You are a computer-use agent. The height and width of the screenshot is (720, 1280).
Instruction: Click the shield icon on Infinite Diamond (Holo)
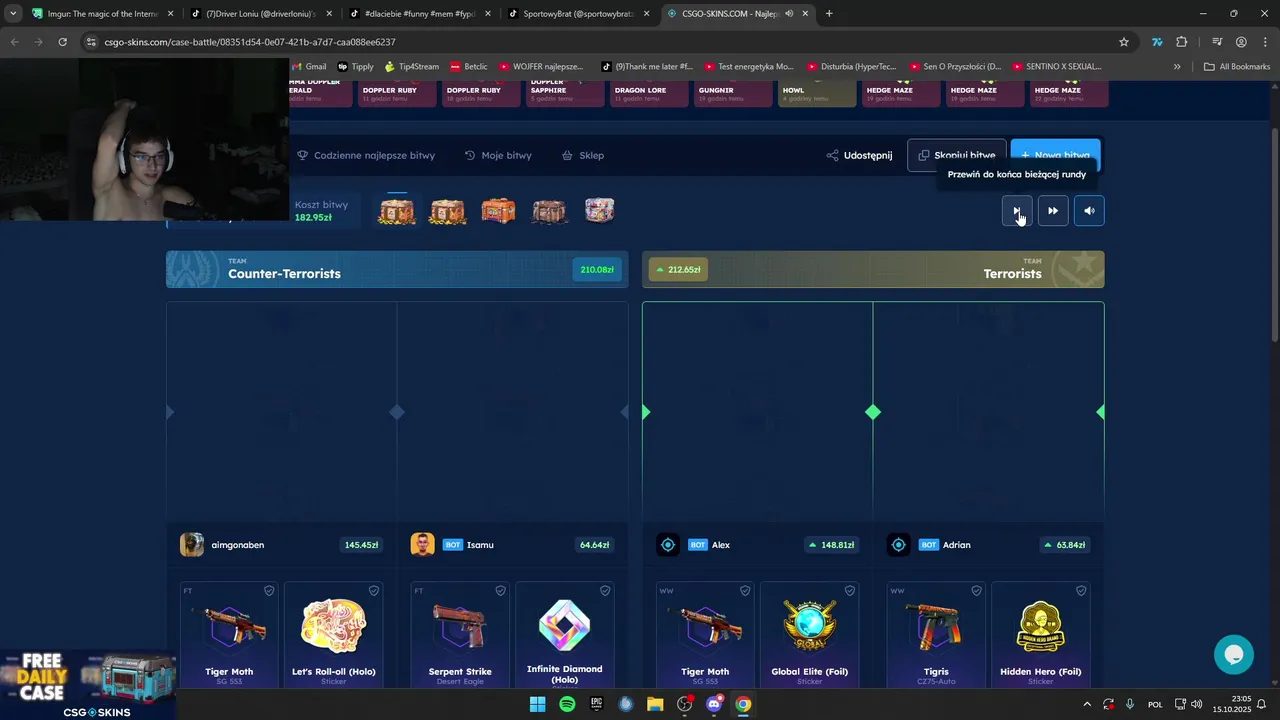click(605, 591)
